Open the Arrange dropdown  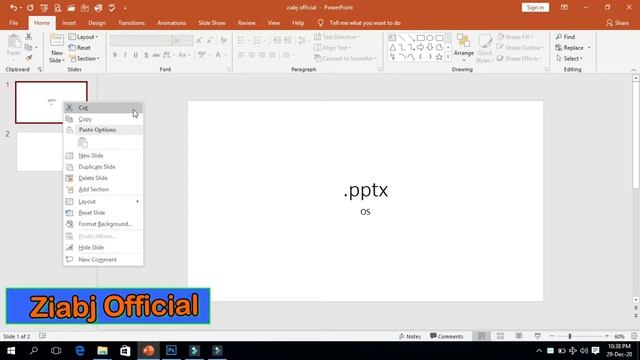point(464,48)
